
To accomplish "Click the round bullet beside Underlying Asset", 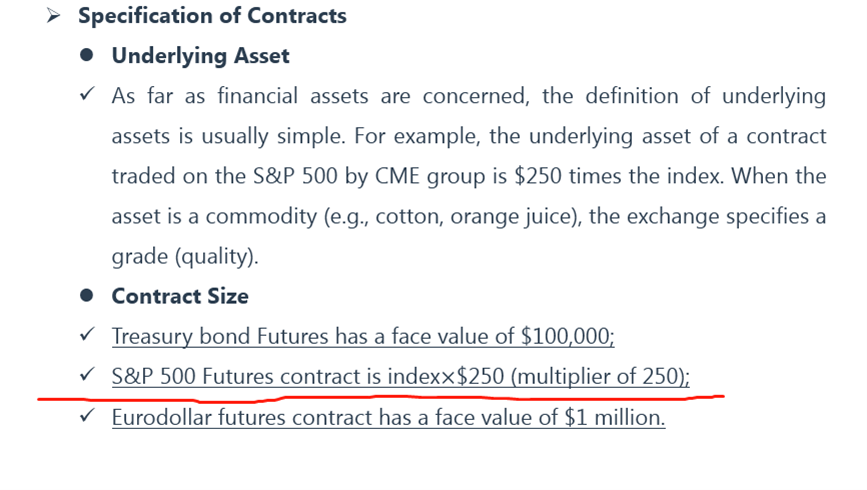I will [86, 55].
